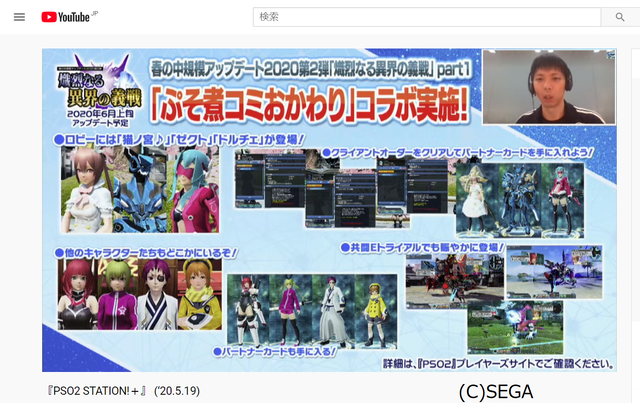
Task: Focus the 検索 search field
Action: [427, 17]
